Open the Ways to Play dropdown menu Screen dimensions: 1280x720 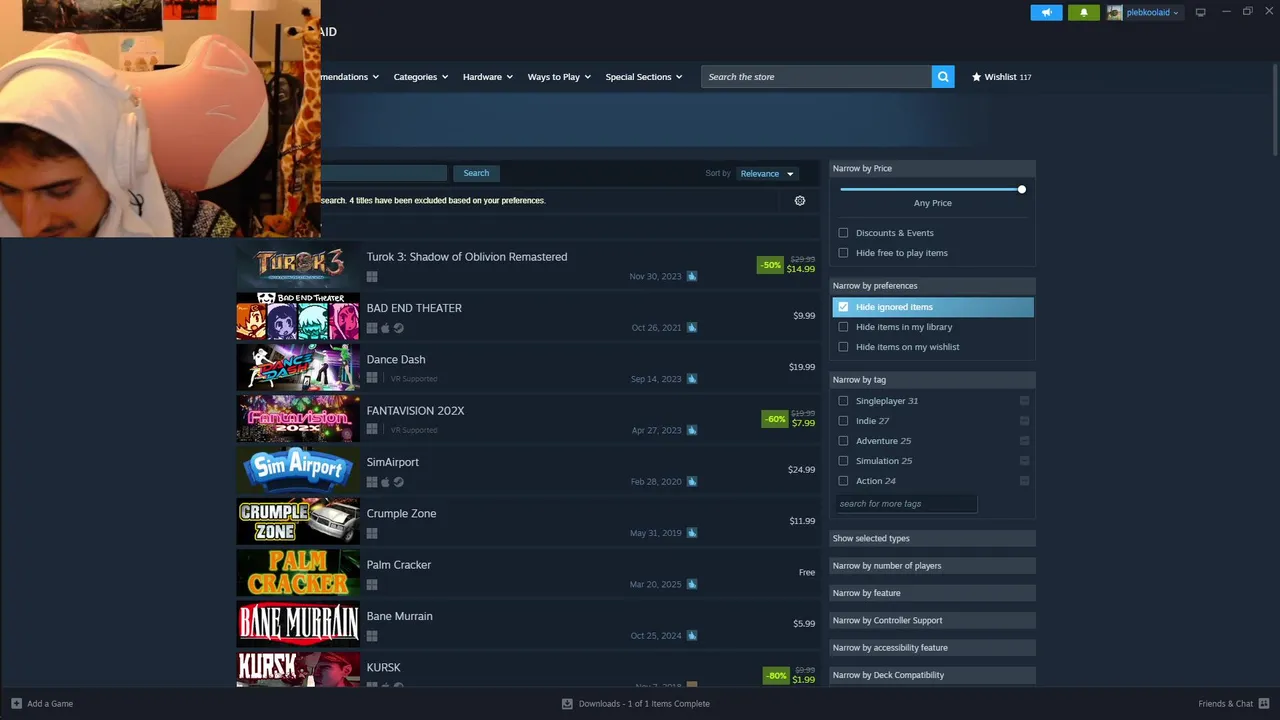pyautogui.click(x=559, y=77)
